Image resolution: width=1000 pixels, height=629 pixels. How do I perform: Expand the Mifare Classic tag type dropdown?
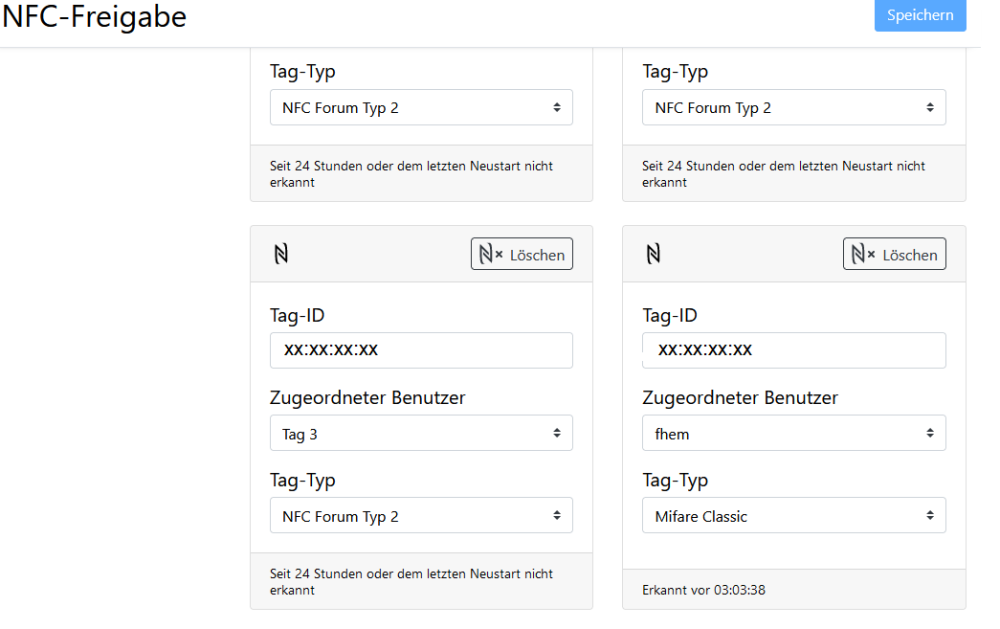click(794, 516)
